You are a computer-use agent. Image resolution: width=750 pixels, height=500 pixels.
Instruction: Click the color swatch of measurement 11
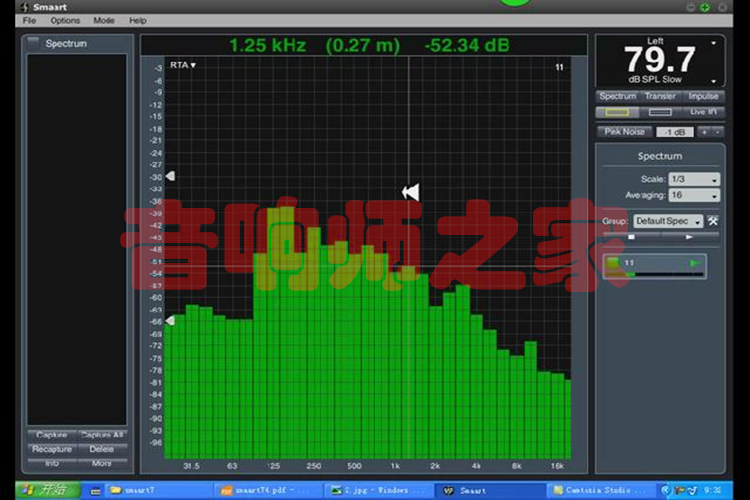(x=613, y=263)
